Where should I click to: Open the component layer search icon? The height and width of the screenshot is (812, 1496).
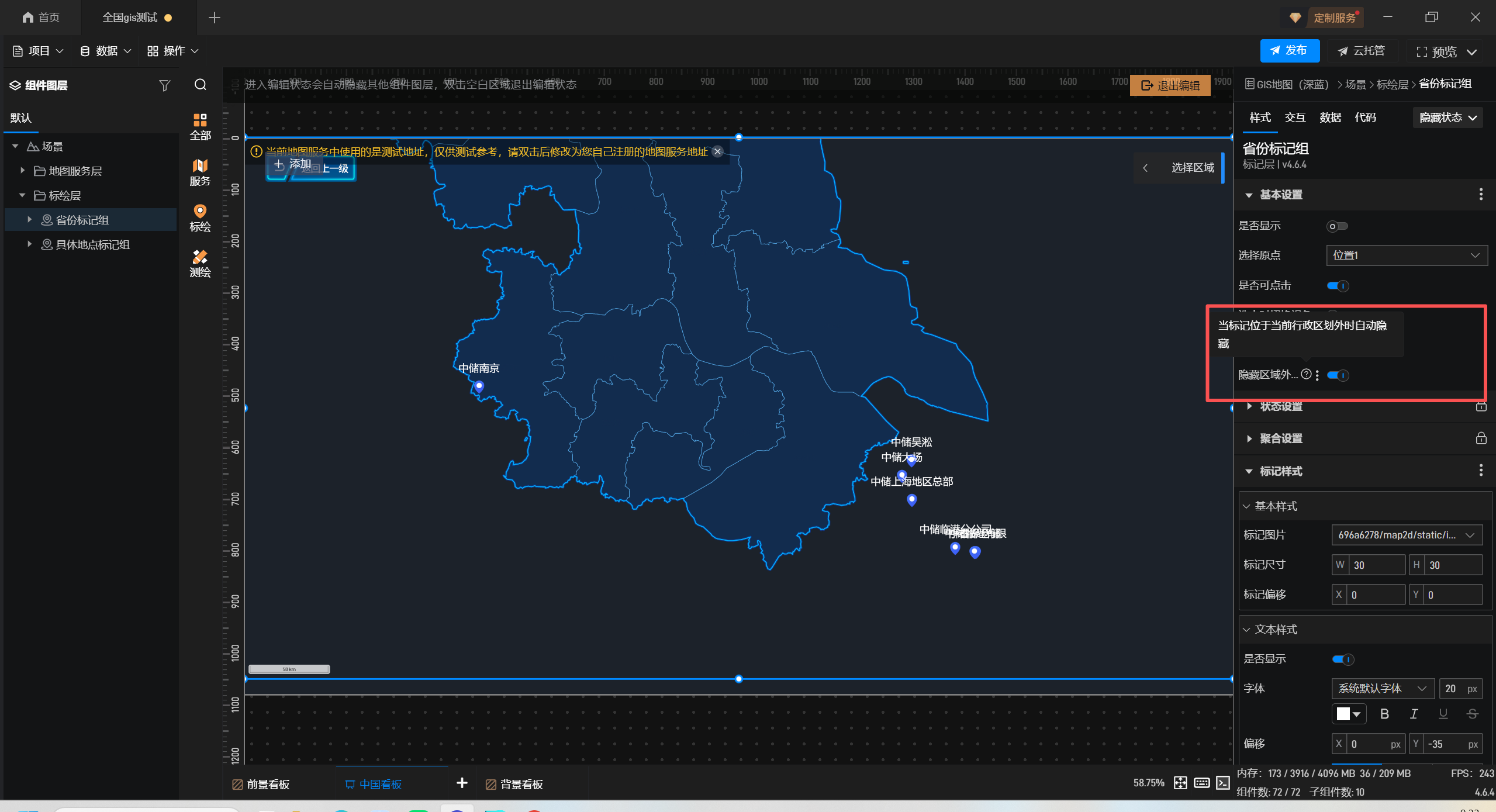click(201, 85)
